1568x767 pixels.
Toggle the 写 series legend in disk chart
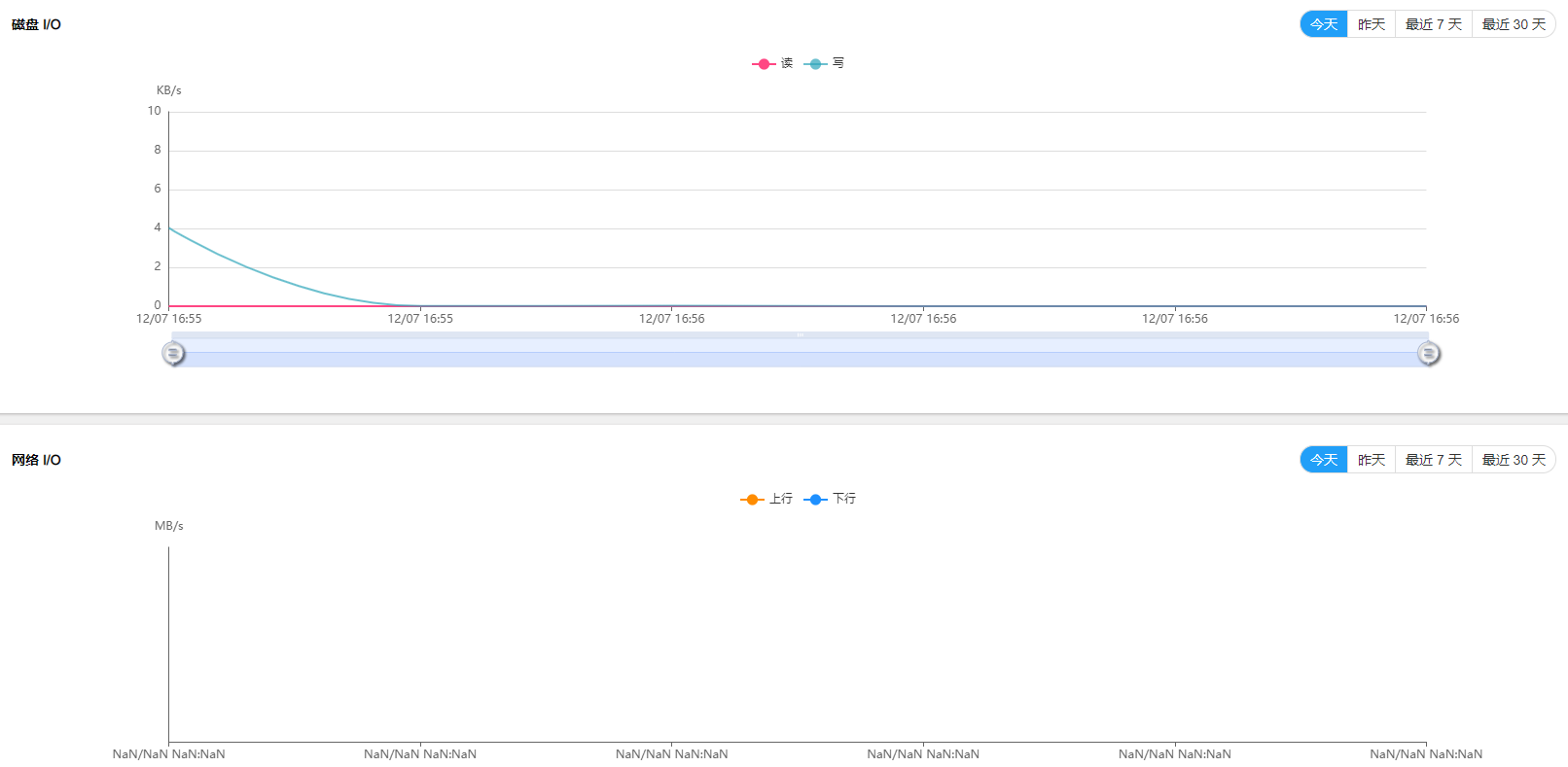click(x=825, y=63)
